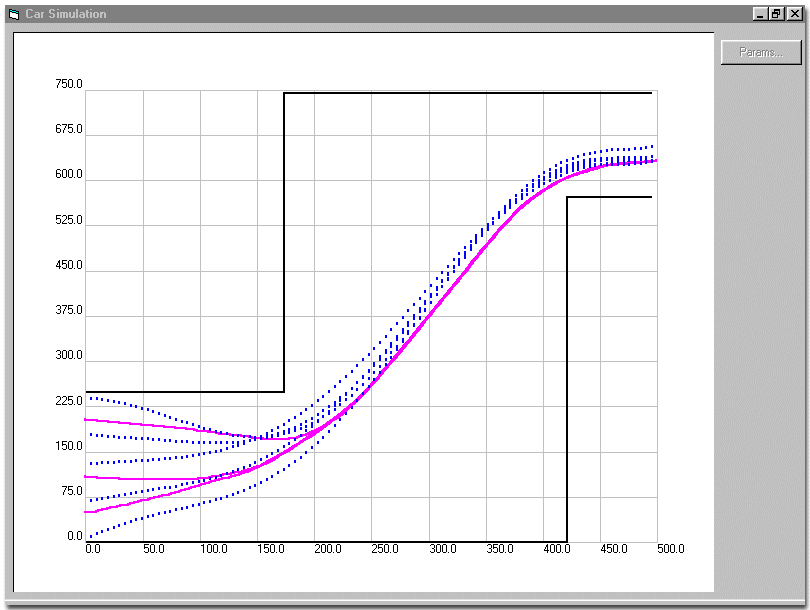Minimize the Car Simulation window
Viewport: 810px width, 610px height.
[x=761, y=14]
